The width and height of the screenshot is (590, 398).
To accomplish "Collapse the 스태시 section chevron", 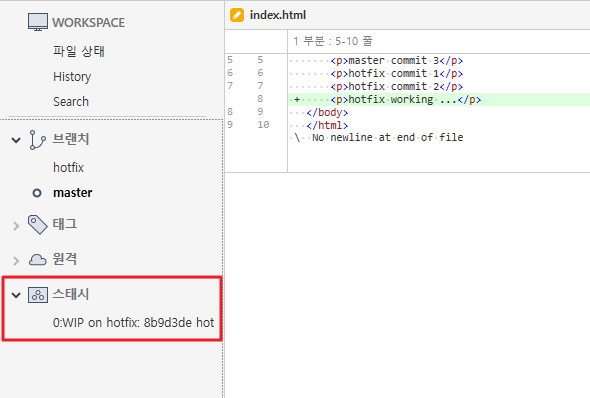I will tap(16, 295).
